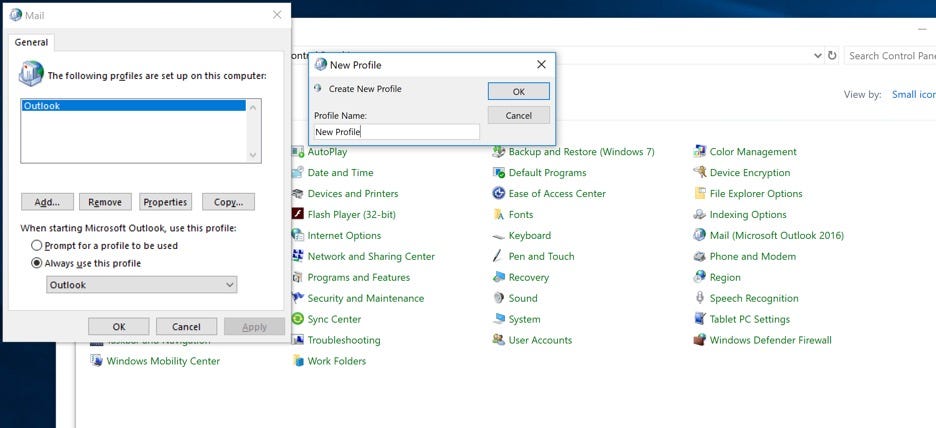
Task: Change View by Small icons option
Action: point(913,94)
